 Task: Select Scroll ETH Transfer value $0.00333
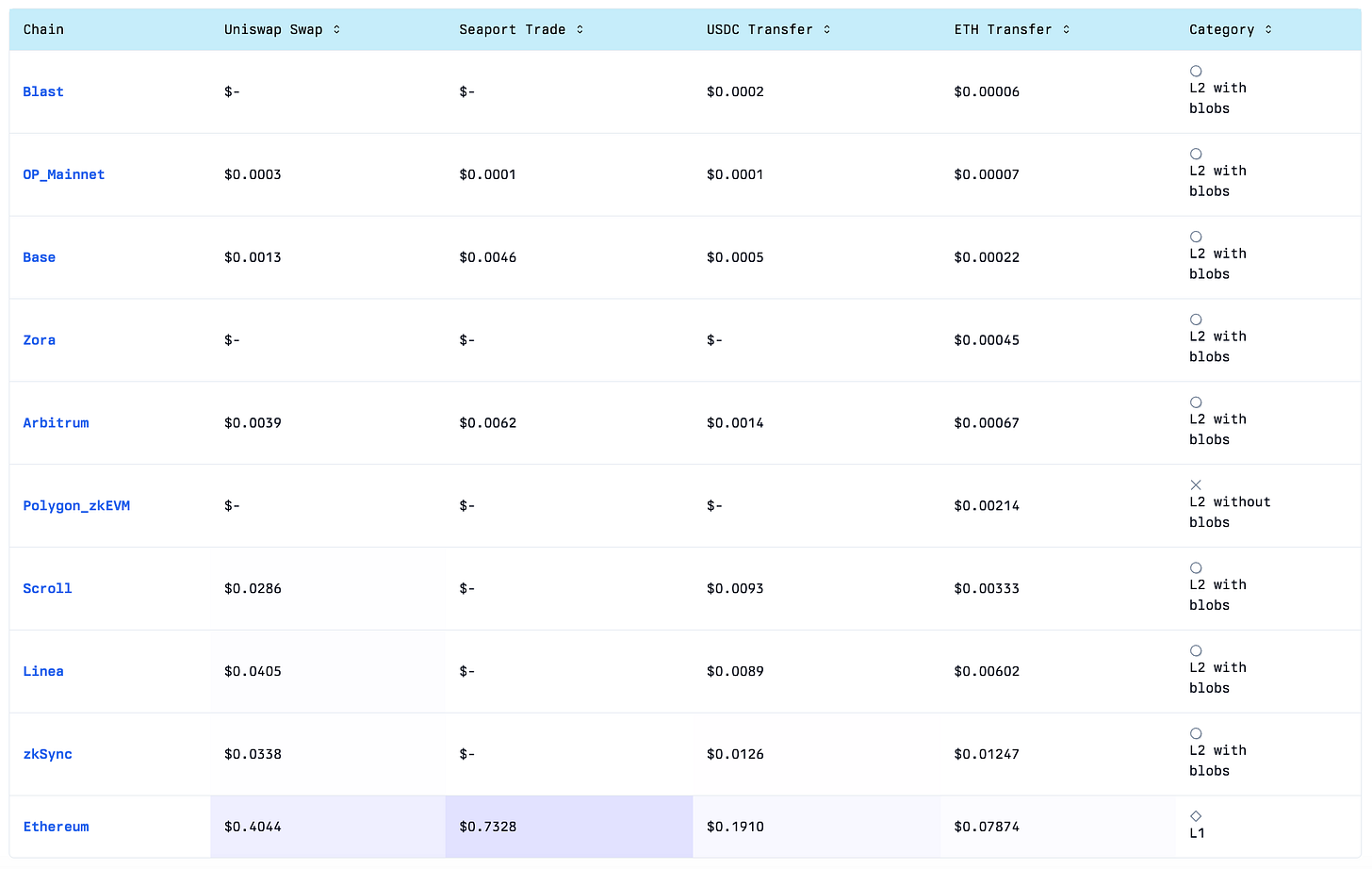pyautogui.click(x=987, y=589)
